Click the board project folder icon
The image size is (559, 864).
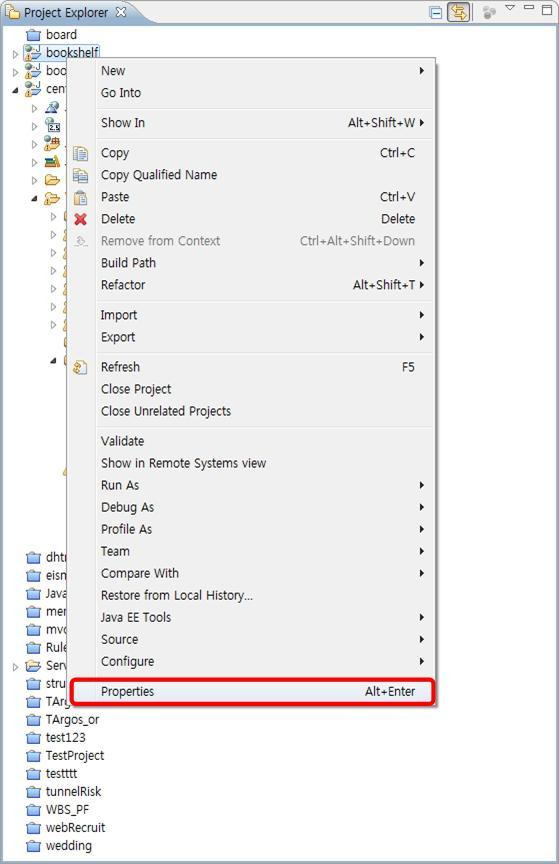(34, 35)
